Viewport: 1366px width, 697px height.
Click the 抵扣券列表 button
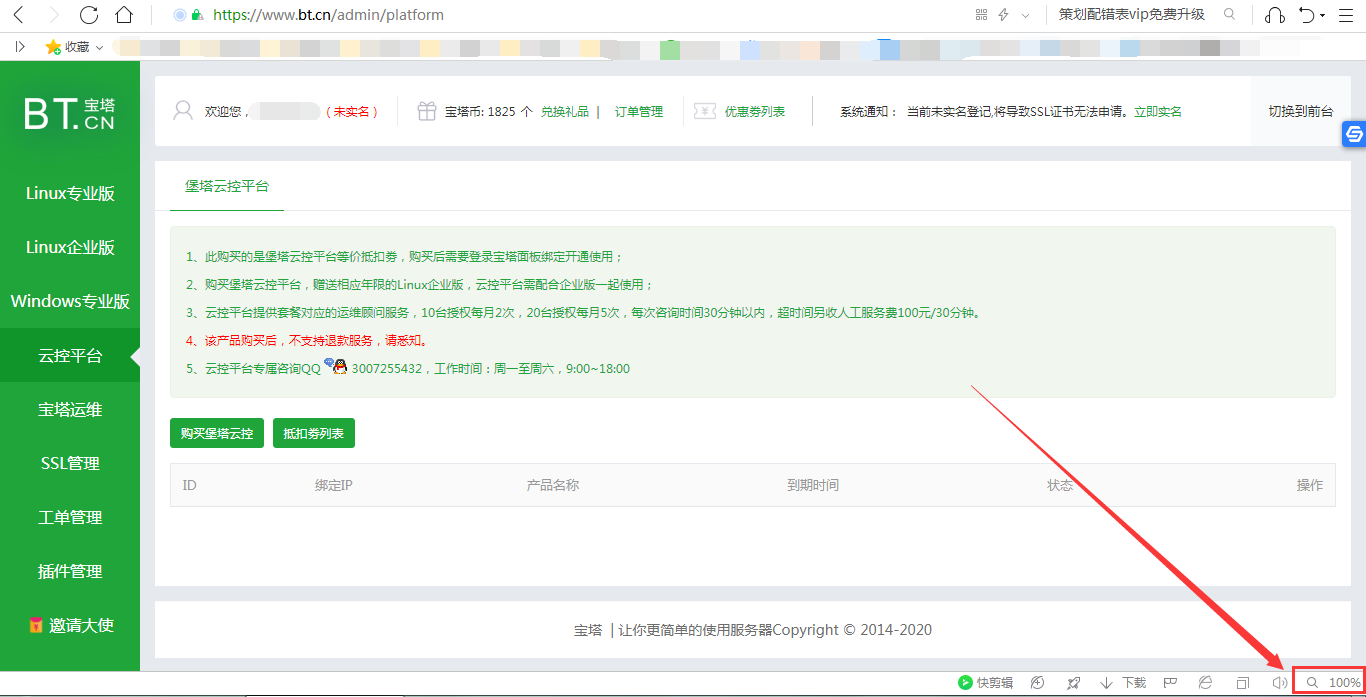(x=314, y=434)
